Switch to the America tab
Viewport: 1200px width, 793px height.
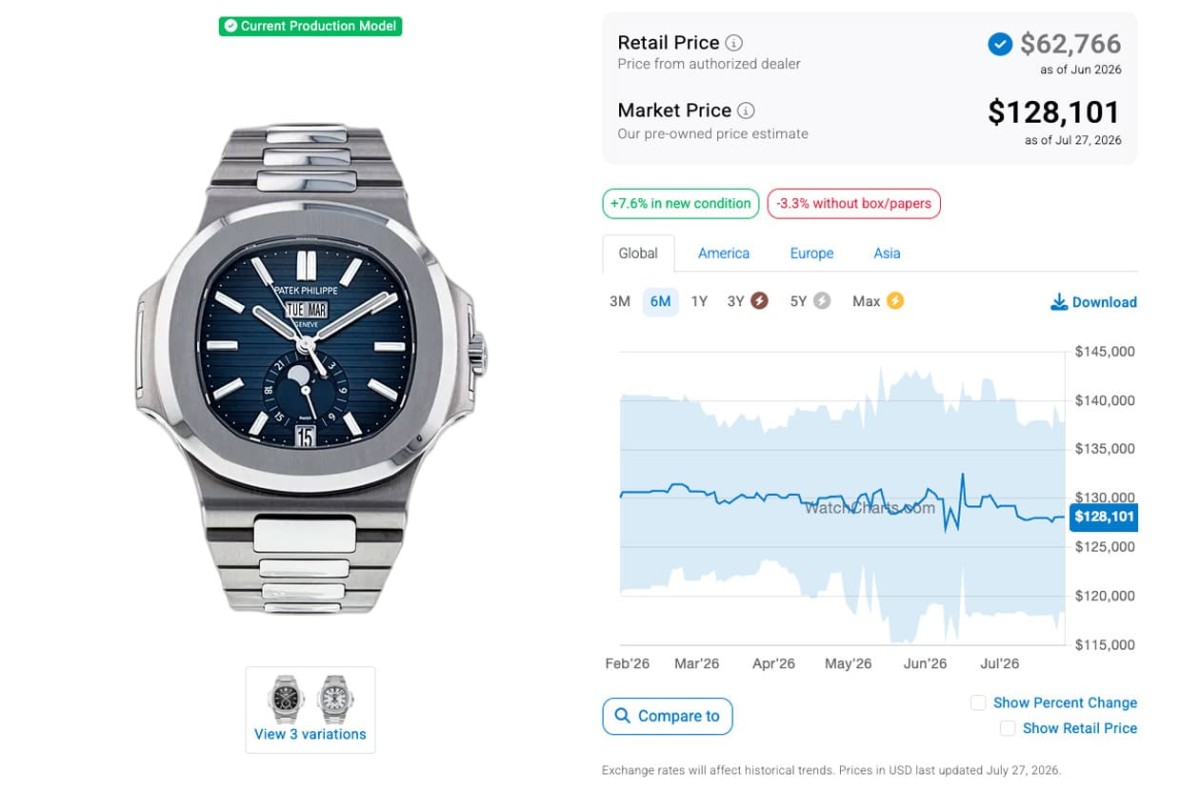click(724, 253)
